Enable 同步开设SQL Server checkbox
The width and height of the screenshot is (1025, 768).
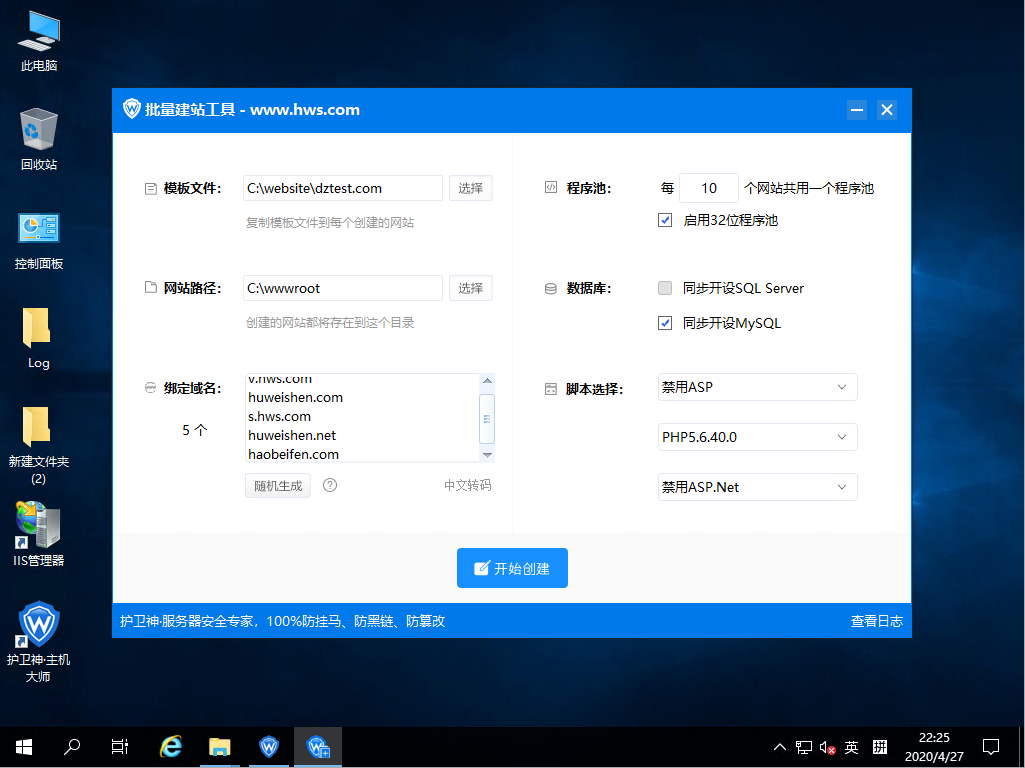pyautogui.click(x=665, y=288)
